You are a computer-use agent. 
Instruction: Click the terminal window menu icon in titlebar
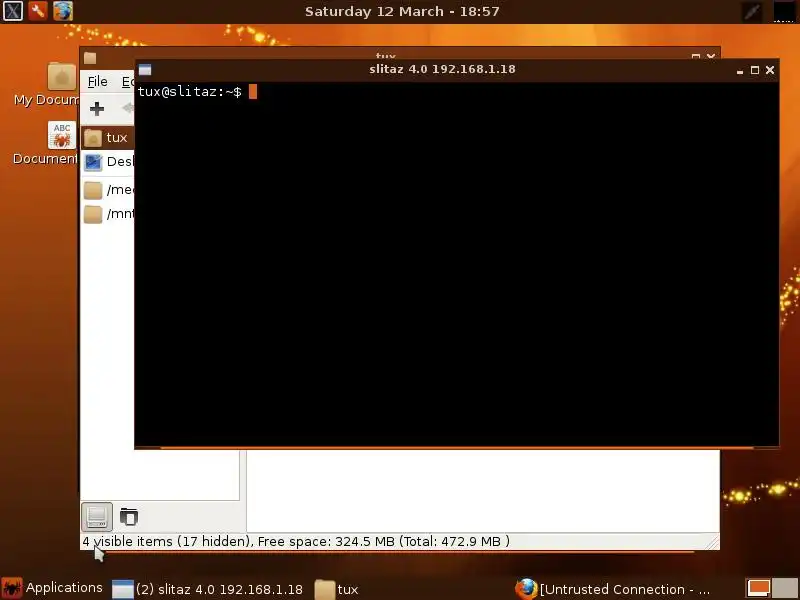tap(145, 70)
